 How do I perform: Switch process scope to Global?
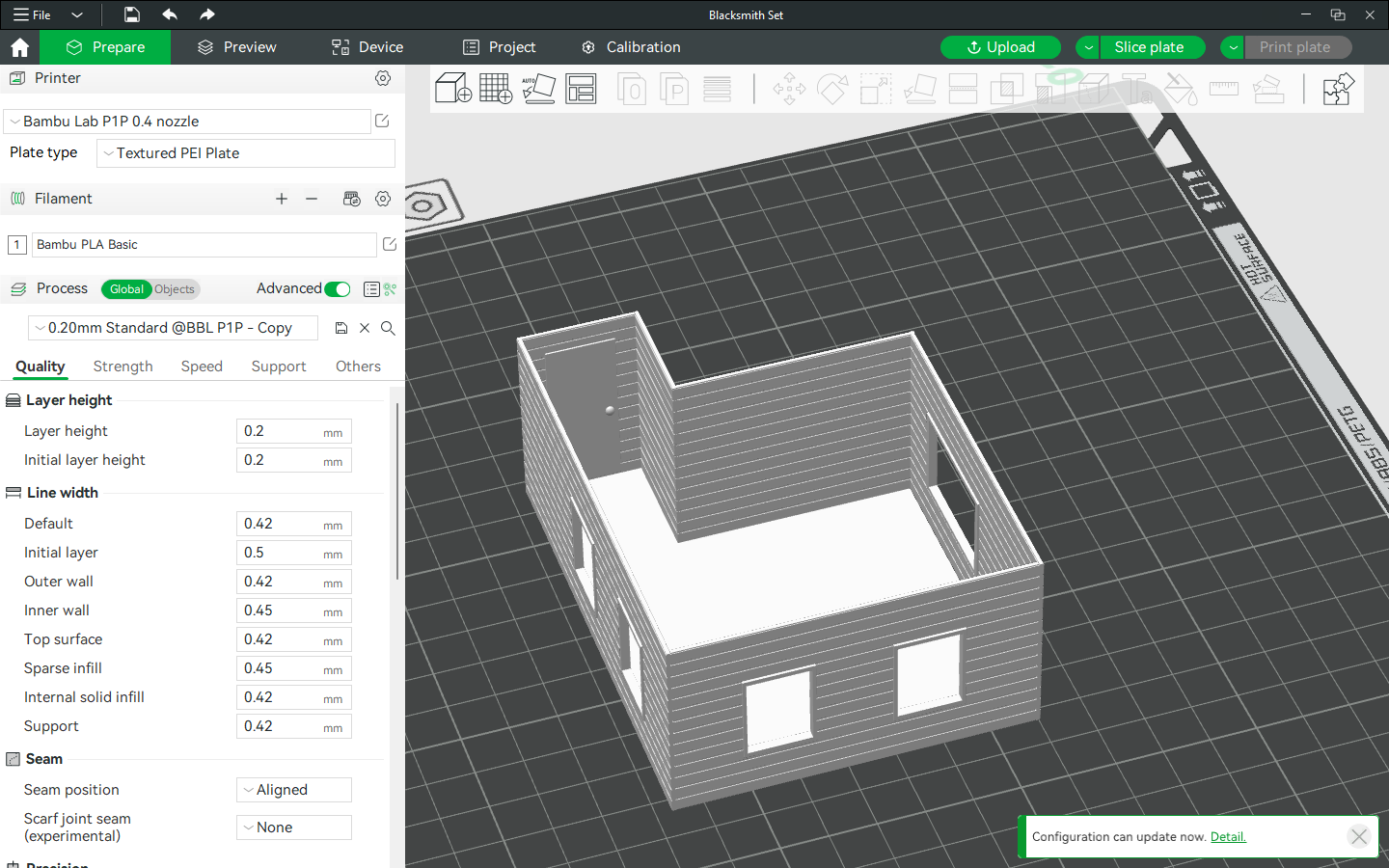pyautogui.click(x=126, y=289)
